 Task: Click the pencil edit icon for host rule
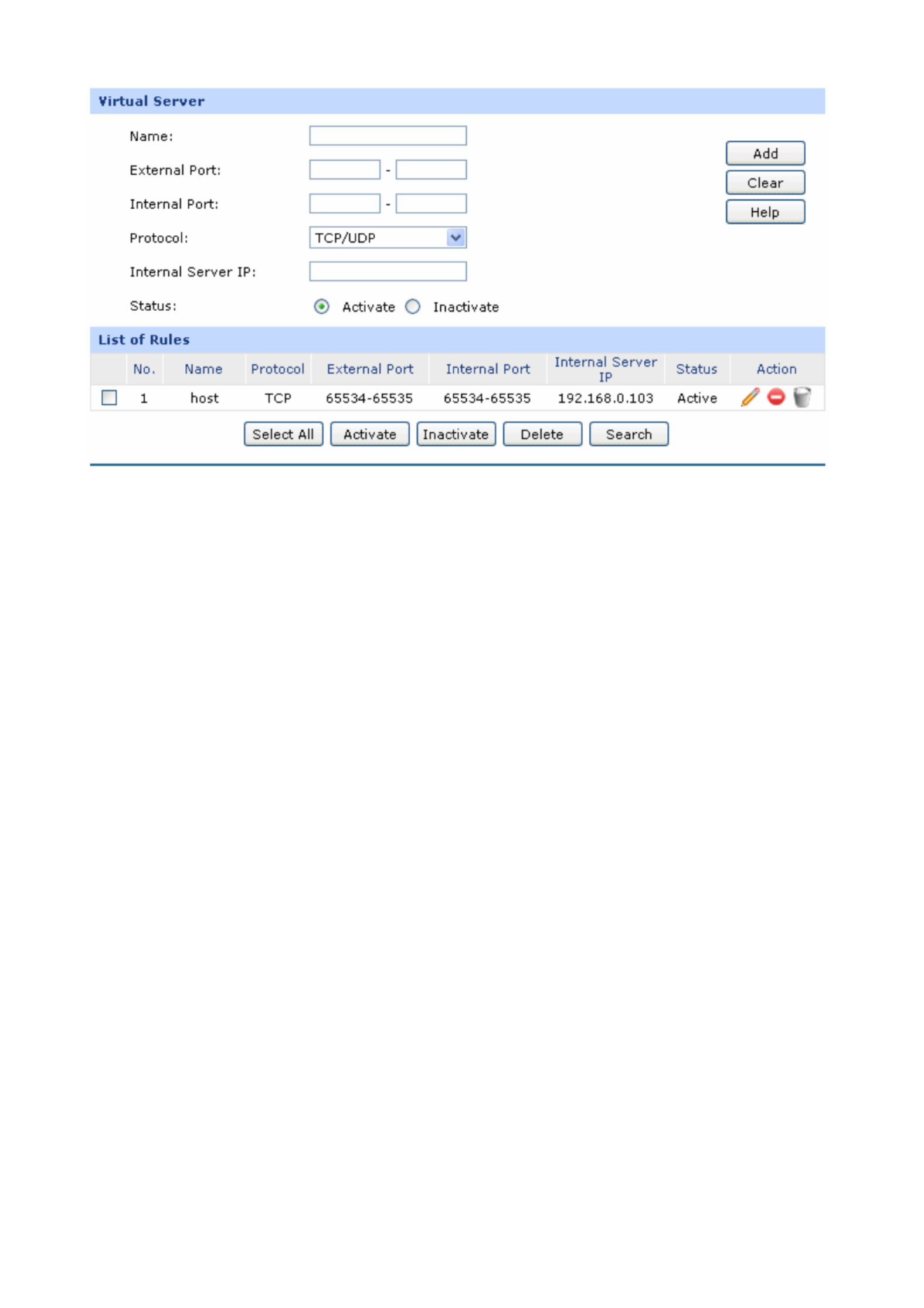click(750, 397)
